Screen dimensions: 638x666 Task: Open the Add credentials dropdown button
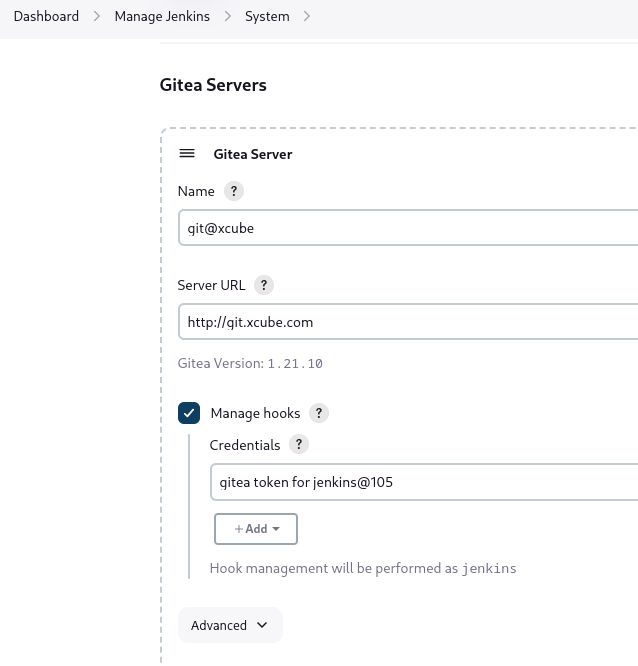click(256, 529)
